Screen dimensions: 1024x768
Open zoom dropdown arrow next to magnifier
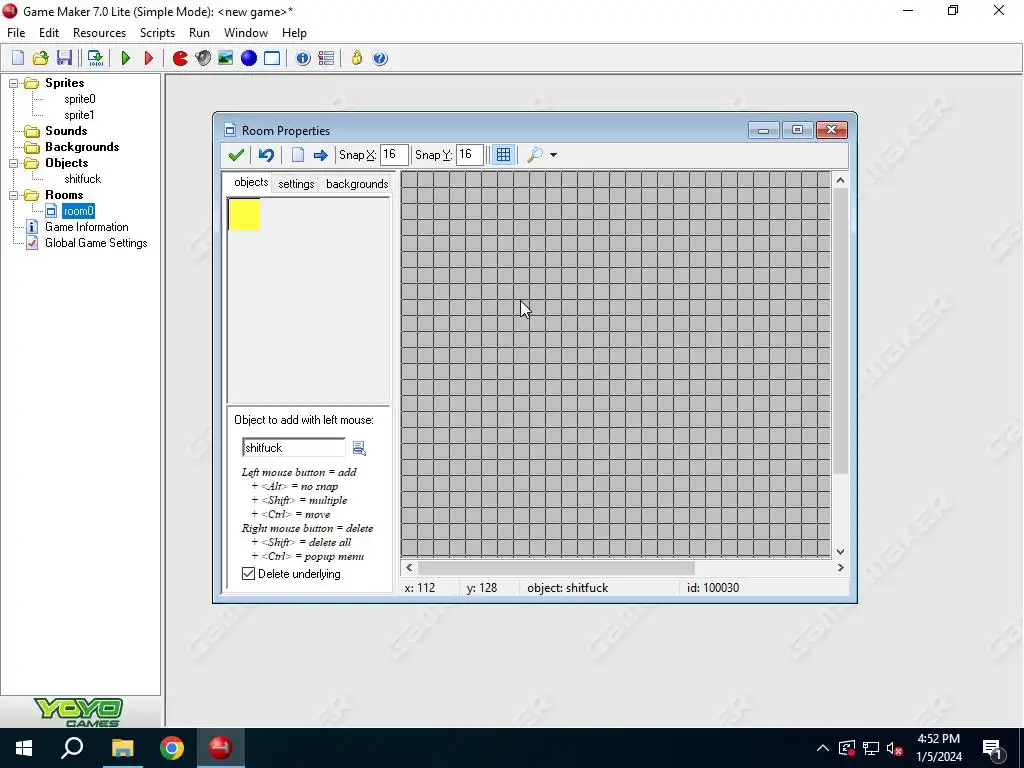[x=553, y=155]
